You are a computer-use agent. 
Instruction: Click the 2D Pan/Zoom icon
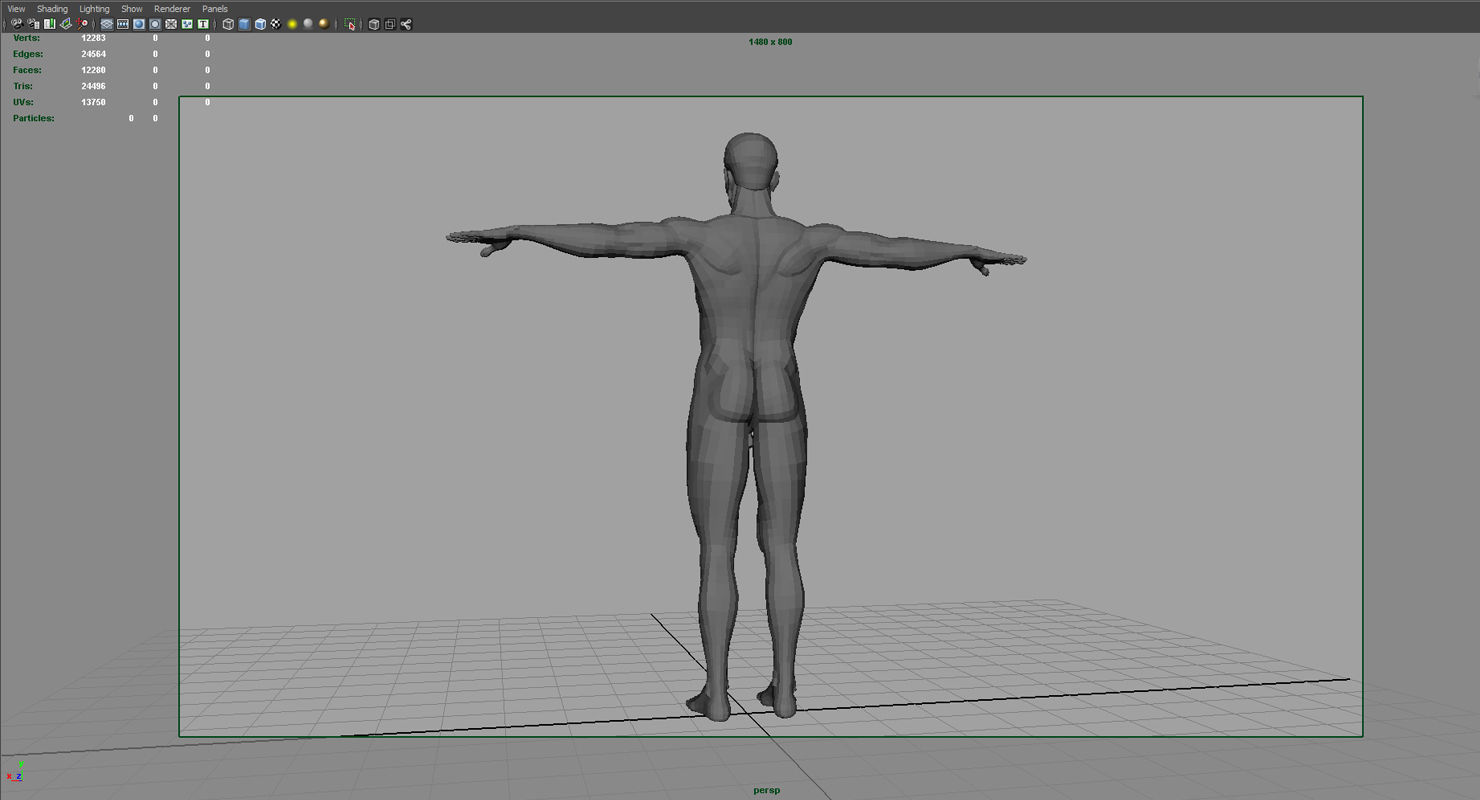82,24
